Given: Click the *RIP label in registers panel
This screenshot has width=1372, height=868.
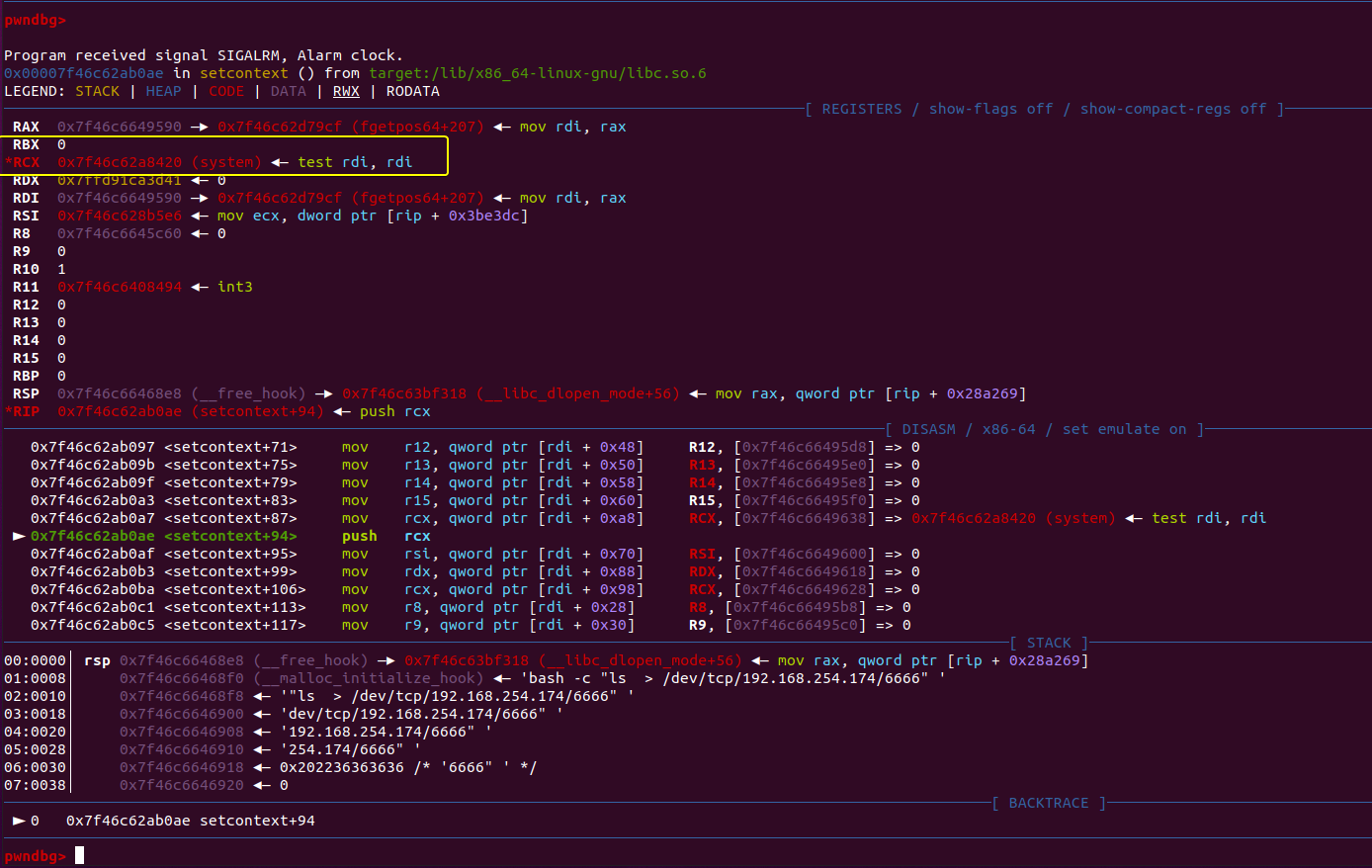Looking at the screenshot, I should (22, 411).
